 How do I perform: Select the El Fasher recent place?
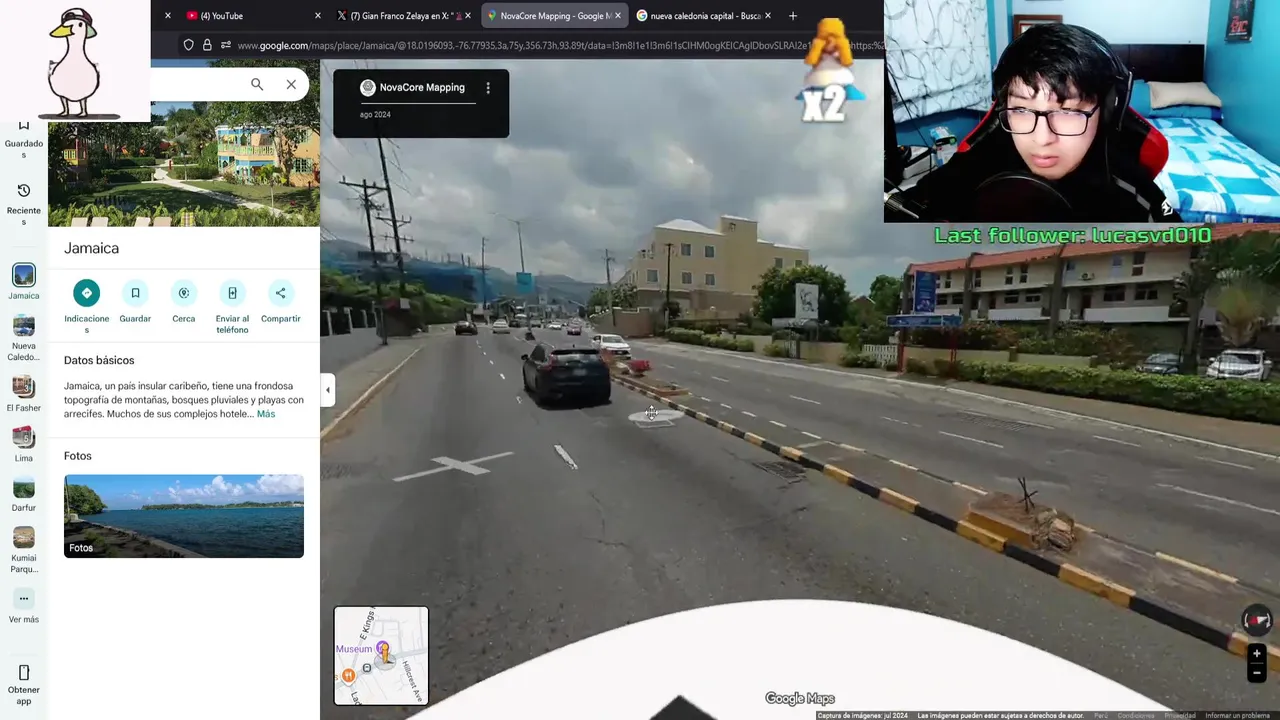[24, 394]
